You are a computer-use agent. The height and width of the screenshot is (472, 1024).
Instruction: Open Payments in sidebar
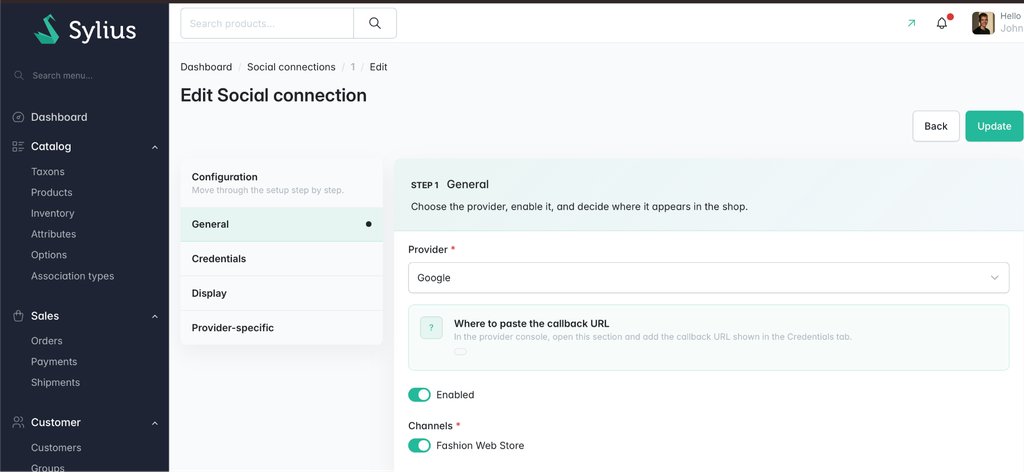(54, 362)
